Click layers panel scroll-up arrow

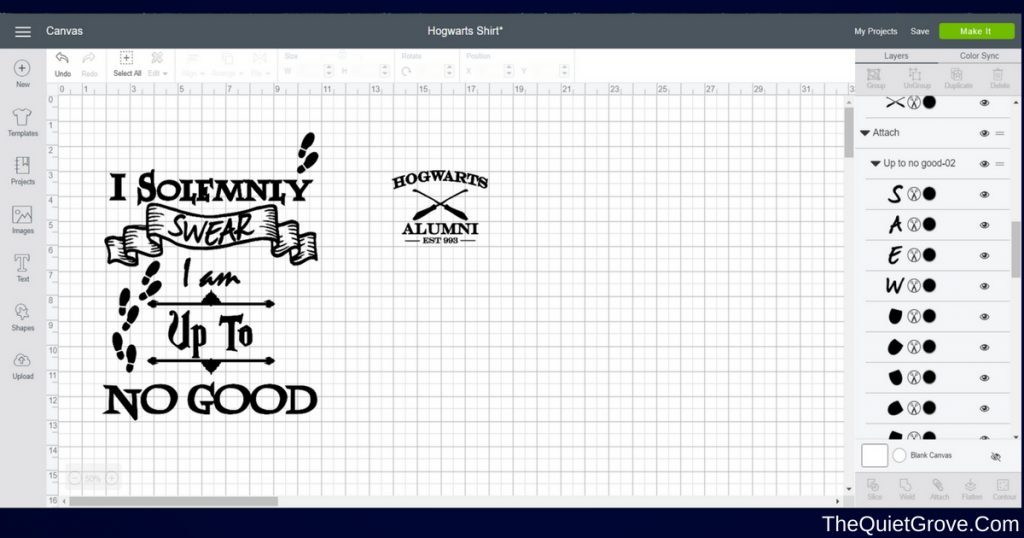[1016, 103]
